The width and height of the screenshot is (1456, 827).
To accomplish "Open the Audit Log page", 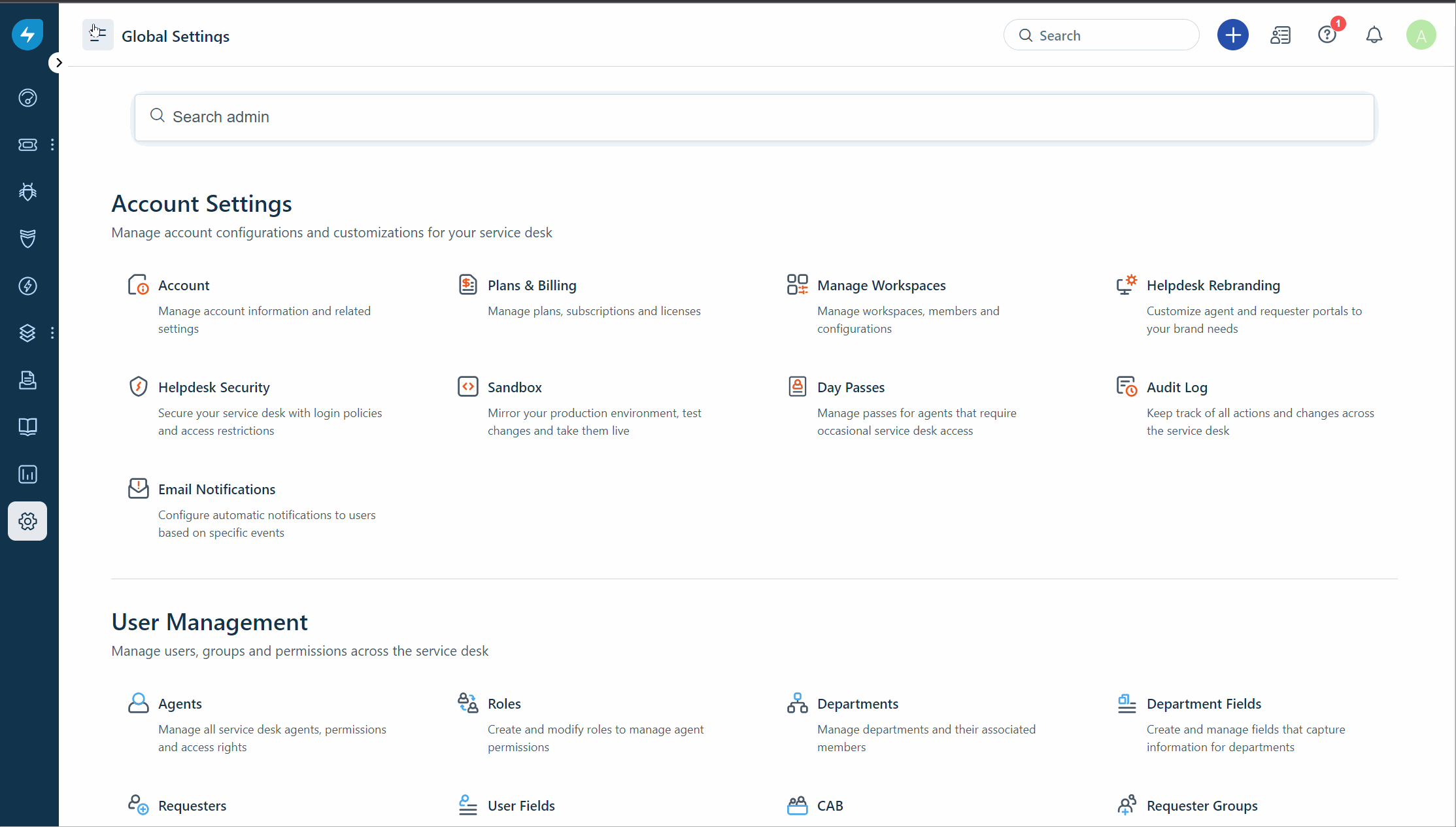I will [1176, 387].
